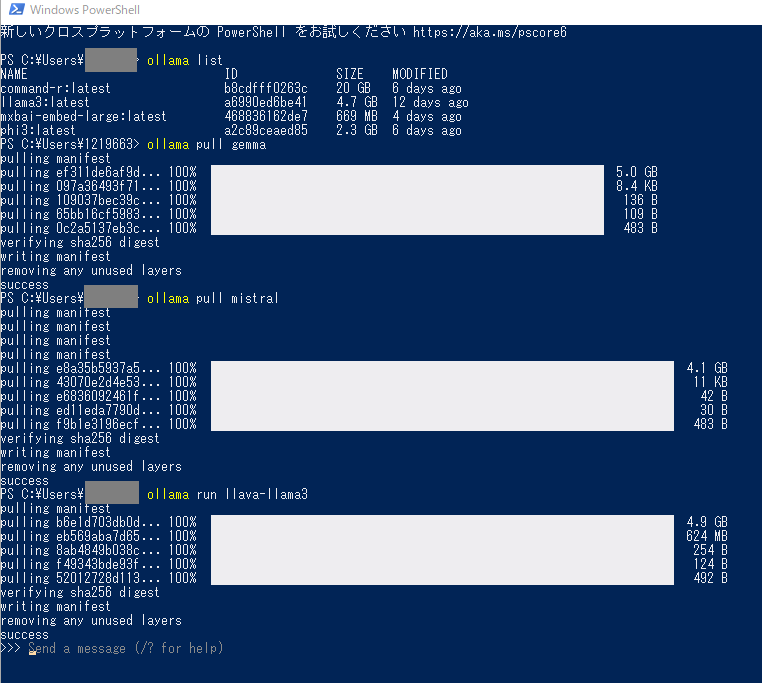
Task: Click the '>>>' ollama prompt marker
Action: 10,648
